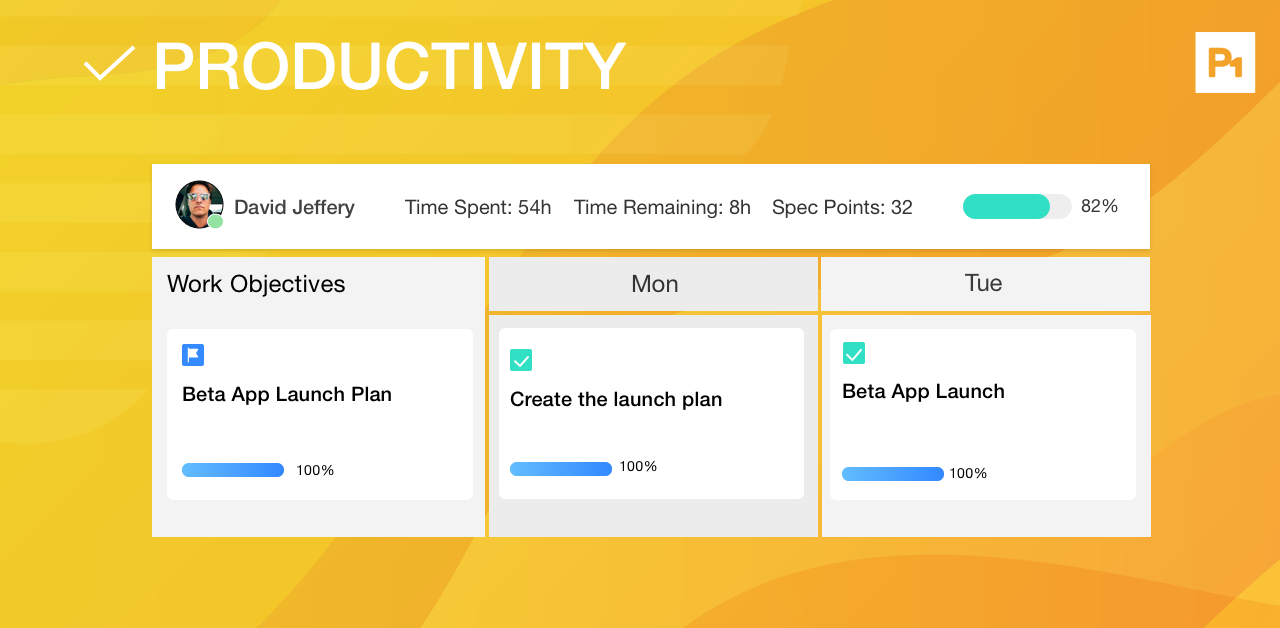1280x628 pixels.
Task: Open the Create the launch plan task
Action: coord(651,413)
